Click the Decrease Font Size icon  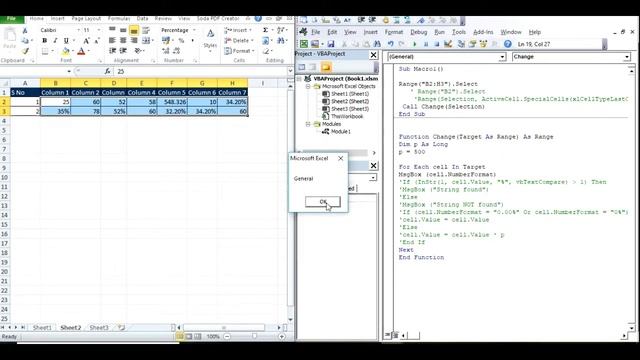point(97,40)
